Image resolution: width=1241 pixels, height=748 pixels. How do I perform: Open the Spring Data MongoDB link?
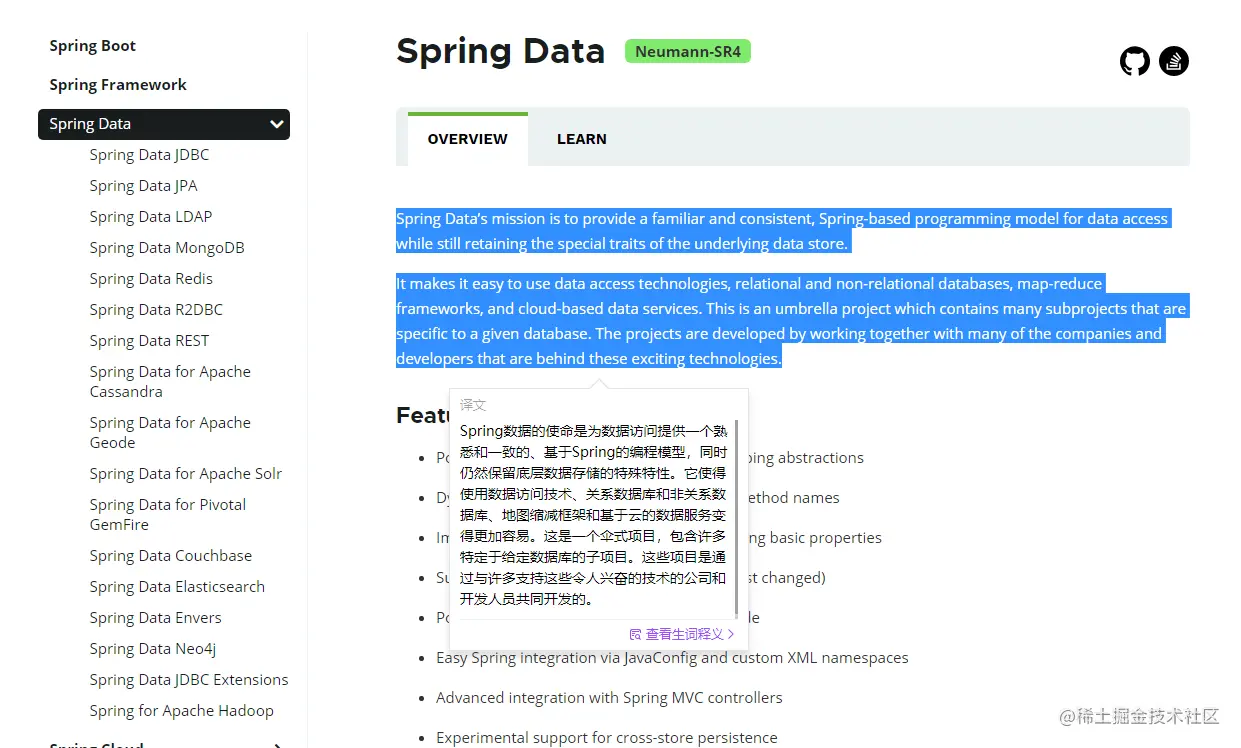tap(167, 248)
